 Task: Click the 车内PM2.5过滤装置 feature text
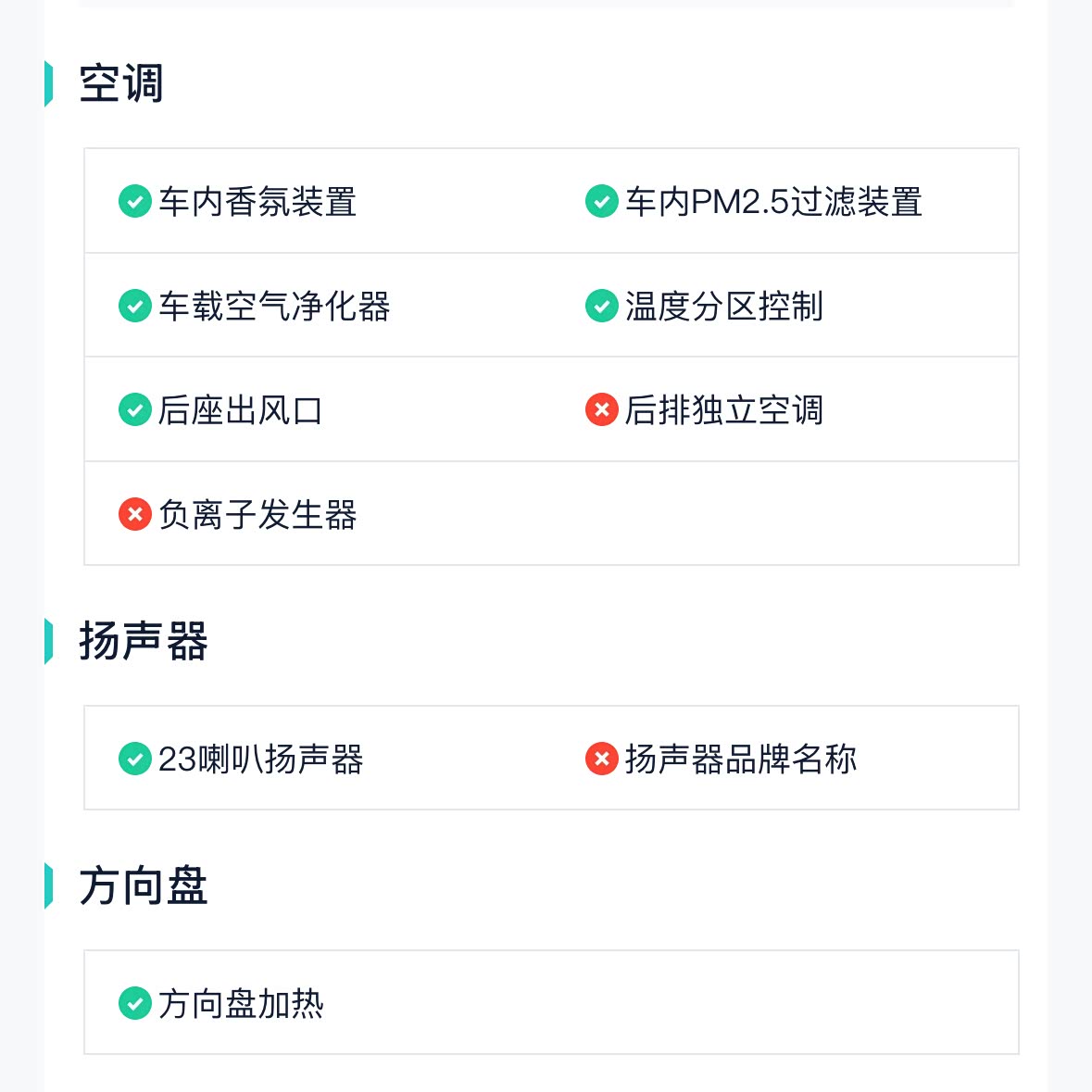click(x=773, y=202)
